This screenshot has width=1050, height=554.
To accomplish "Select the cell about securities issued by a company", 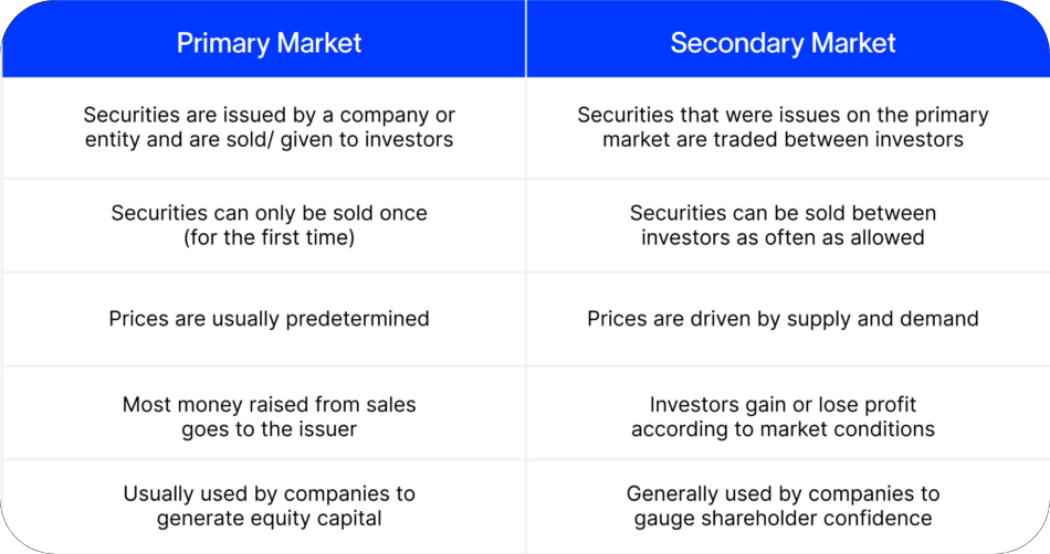I will (264, 128).
